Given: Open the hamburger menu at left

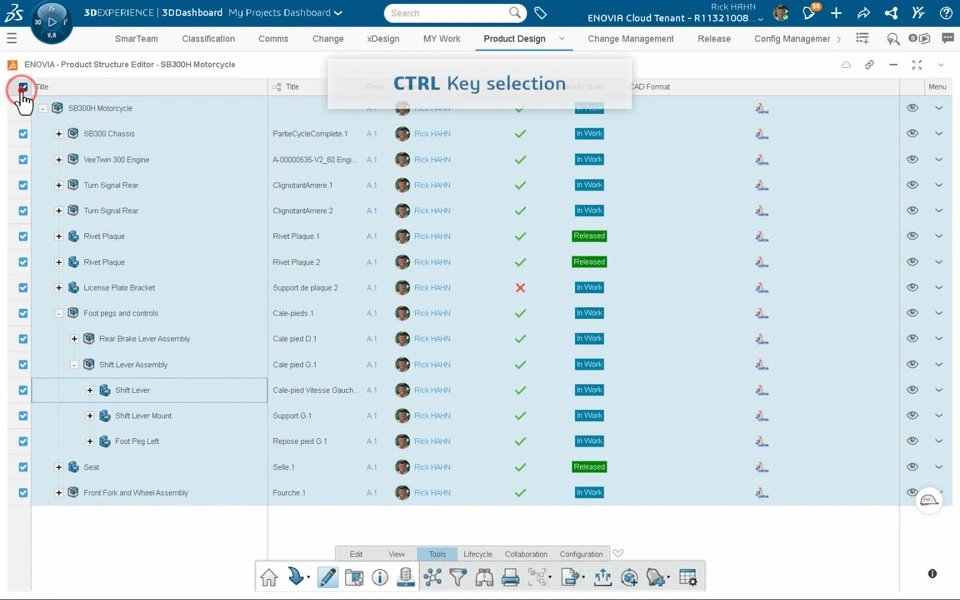Looking at the screenshot, I should coord(12,39).
